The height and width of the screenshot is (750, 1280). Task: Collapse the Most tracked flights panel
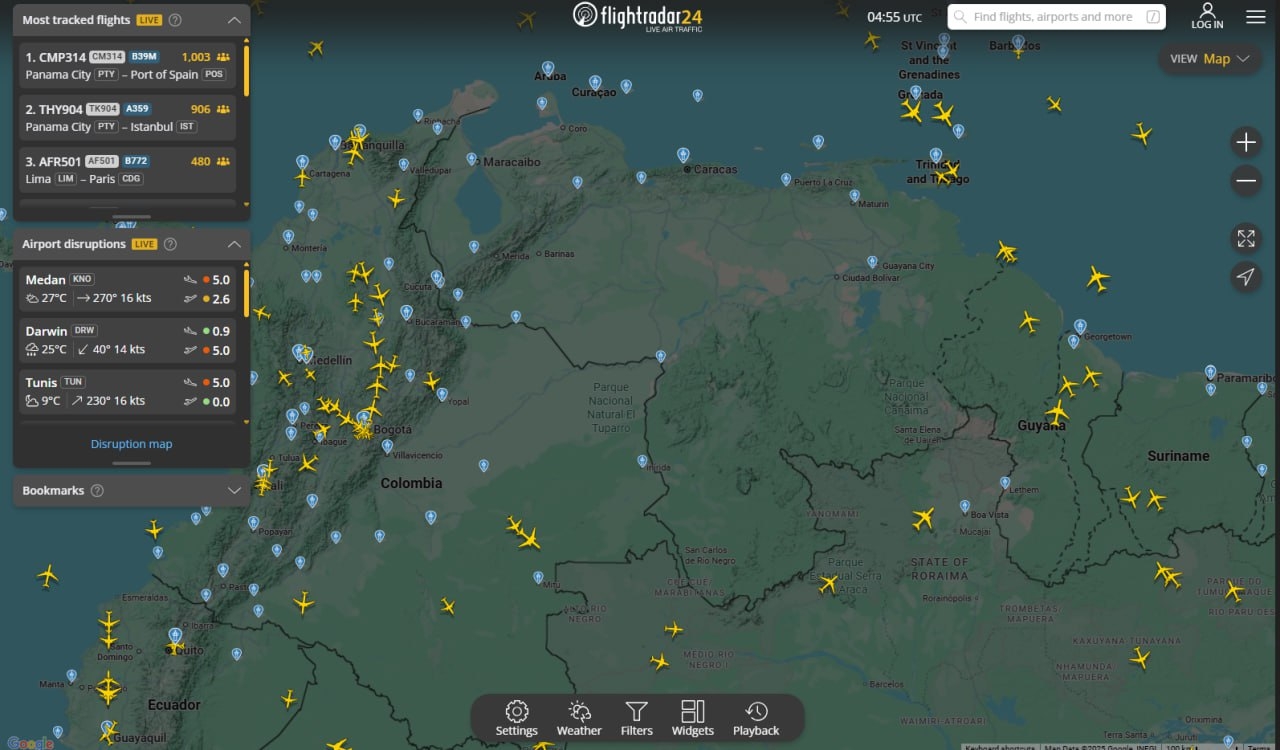click(234, 20)
